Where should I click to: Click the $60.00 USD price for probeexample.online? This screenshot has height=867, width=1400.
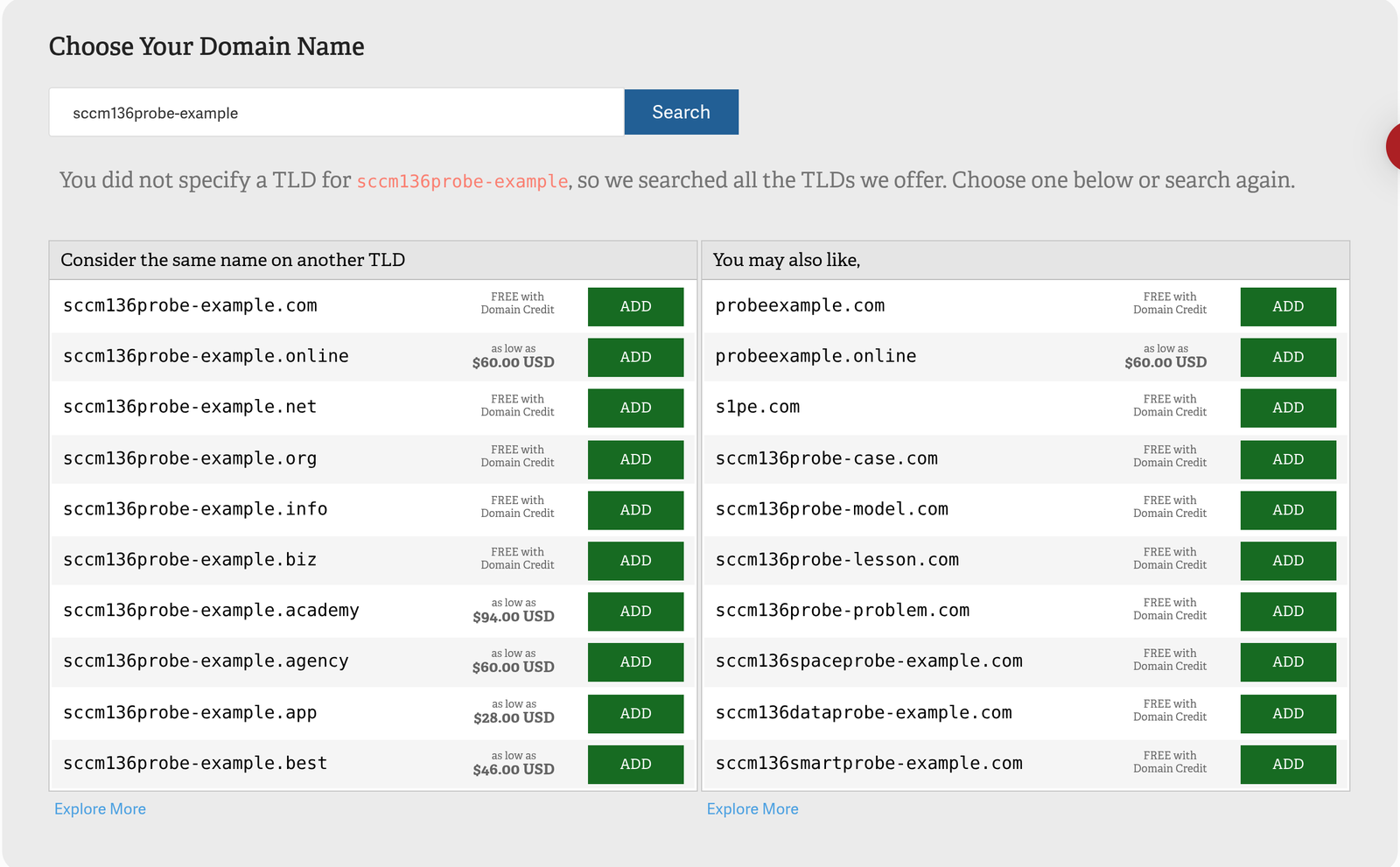[x=1165, y=362]
